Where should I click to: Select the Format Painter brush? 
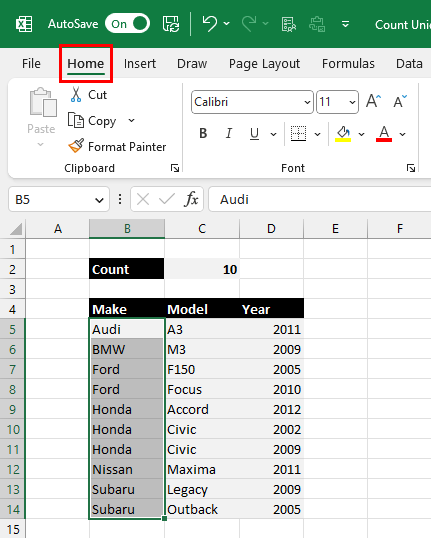(x=75, y=146)
